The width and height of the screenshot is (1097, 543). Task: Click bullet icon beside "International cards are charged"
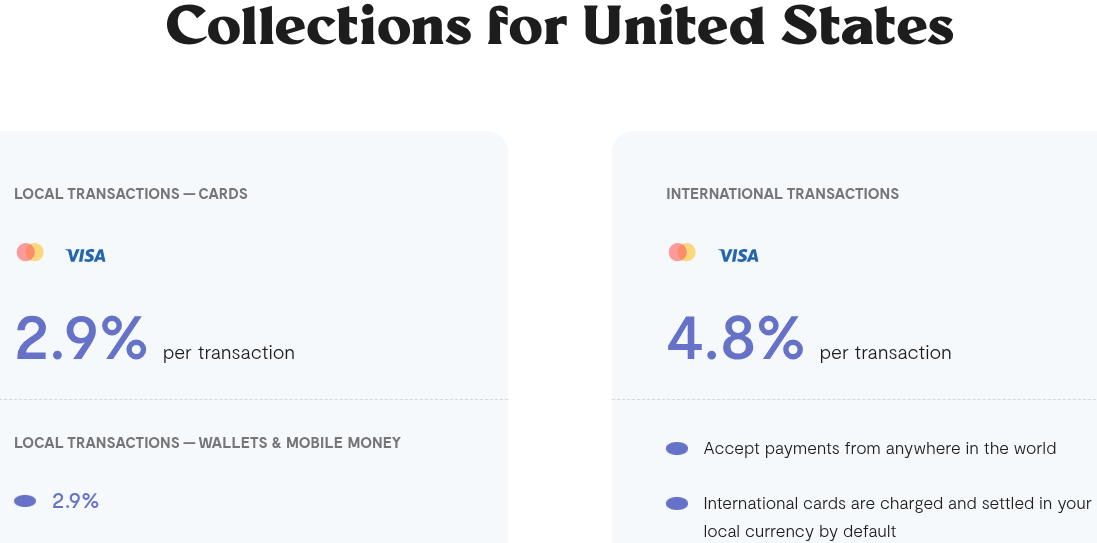[677, 504]
